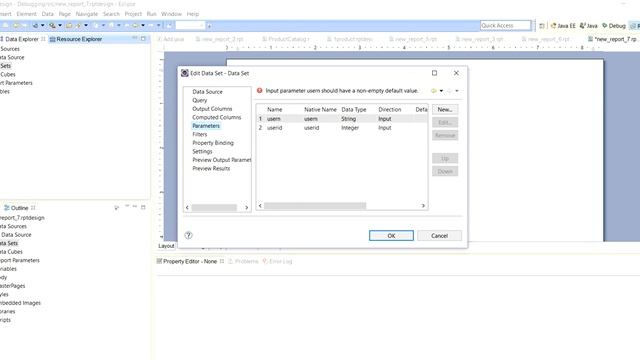Click the Remove parameter button
640x360 pixels.
click(445, 136)
